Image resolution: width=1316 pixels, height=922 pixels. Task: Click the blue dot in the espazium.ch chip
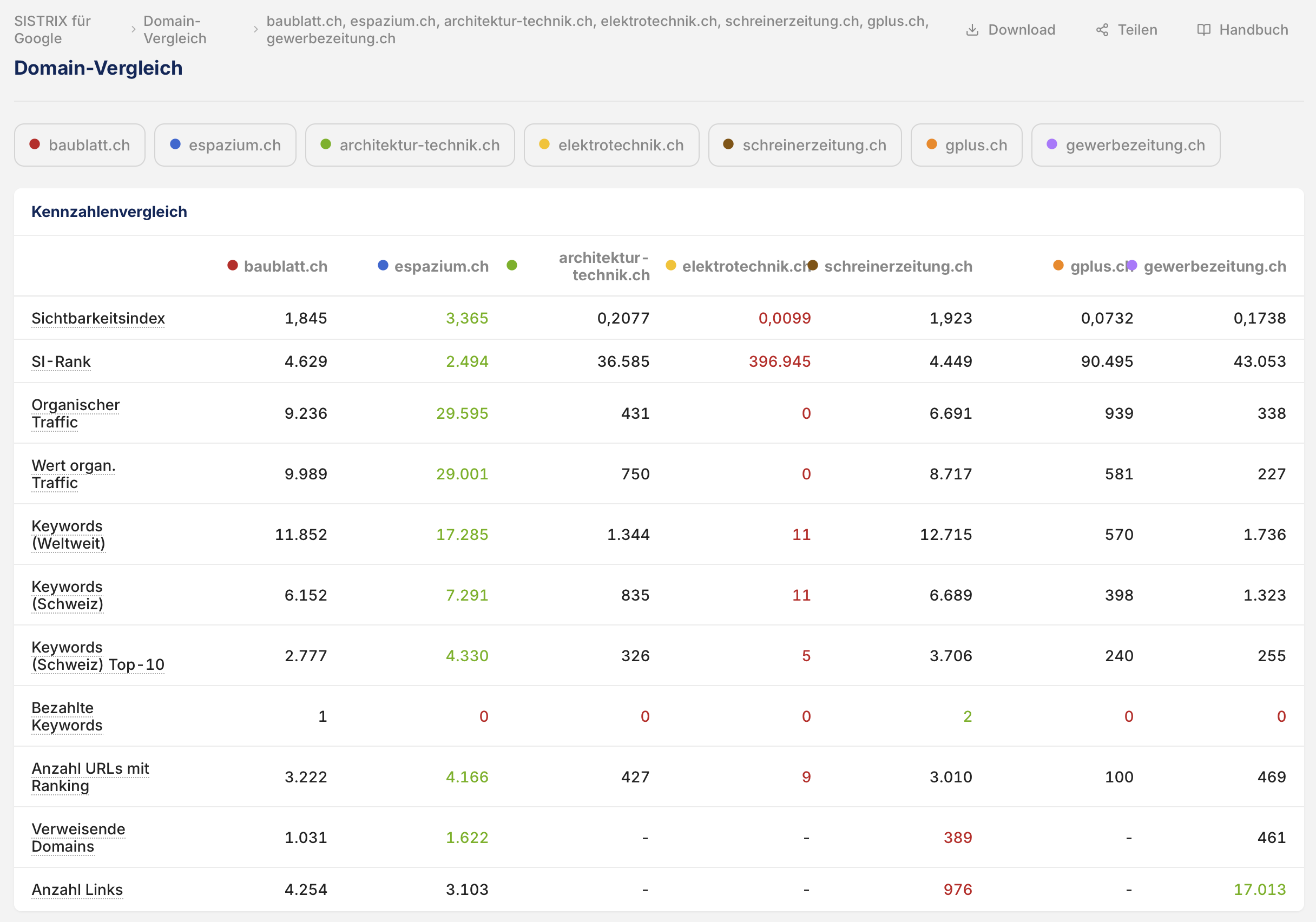click(x=175, y=144)
